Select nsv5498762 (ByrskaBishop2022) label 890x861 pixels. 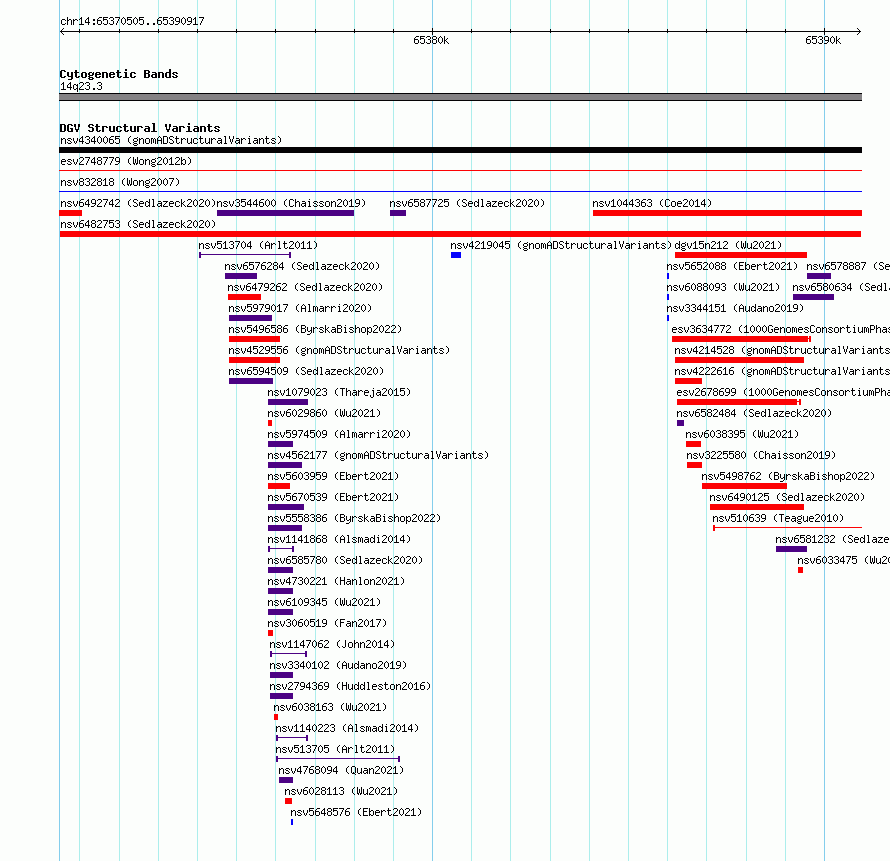pyautogui.click(x=788, y=476)
